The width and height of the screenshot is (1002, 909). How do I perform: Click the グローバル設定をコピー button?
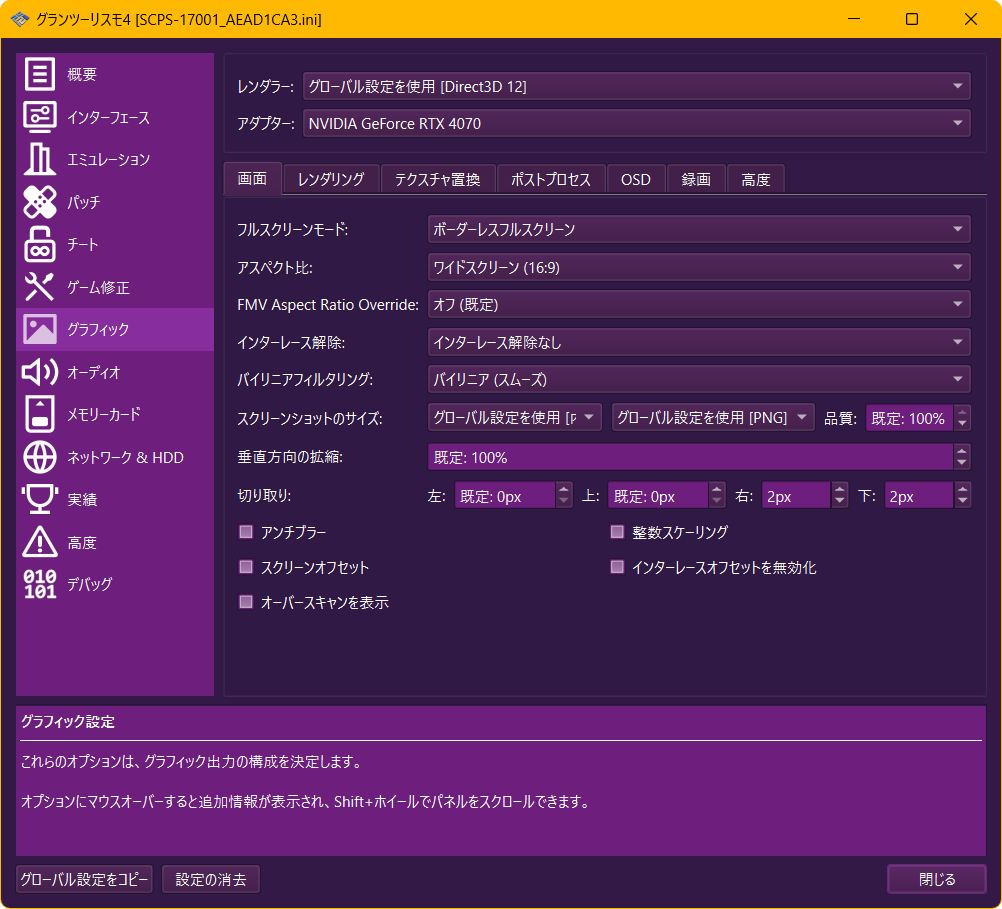pos(85,880)
